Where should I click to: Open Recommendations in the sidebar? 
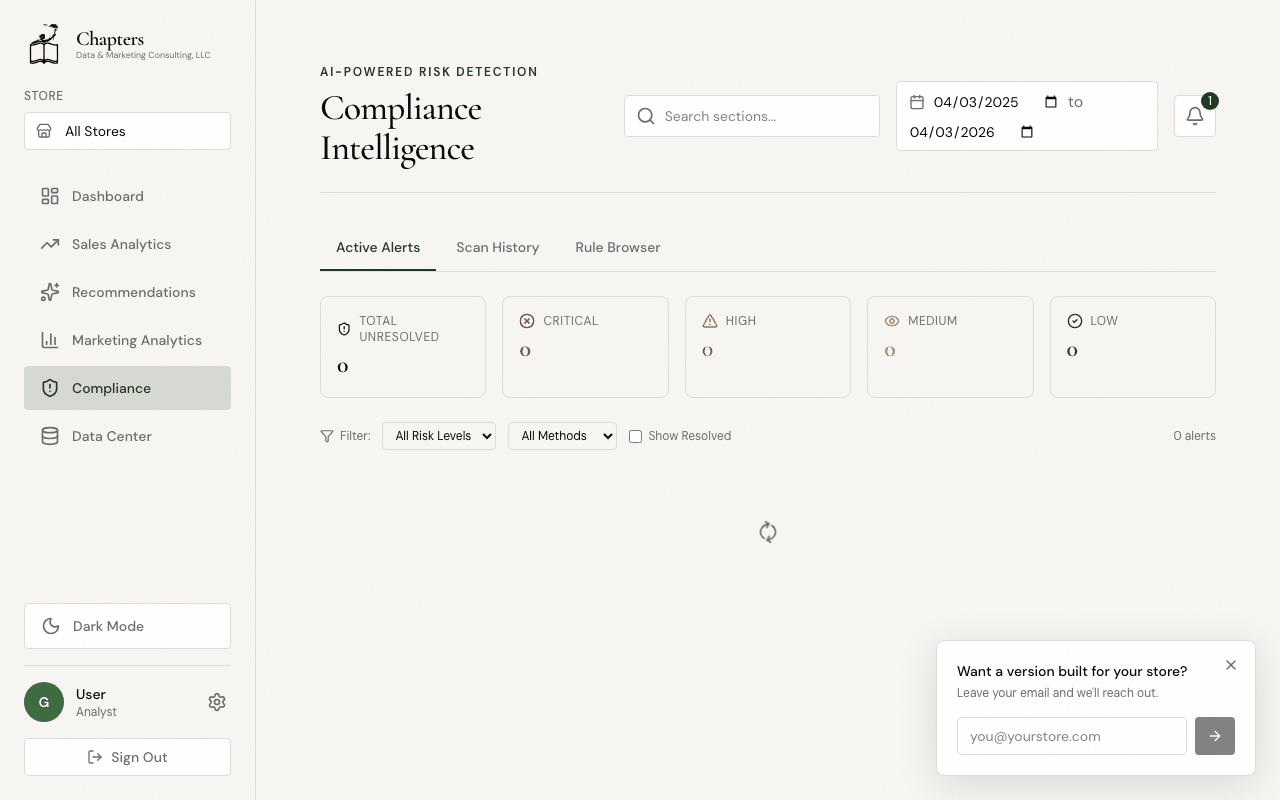[133, 292]
